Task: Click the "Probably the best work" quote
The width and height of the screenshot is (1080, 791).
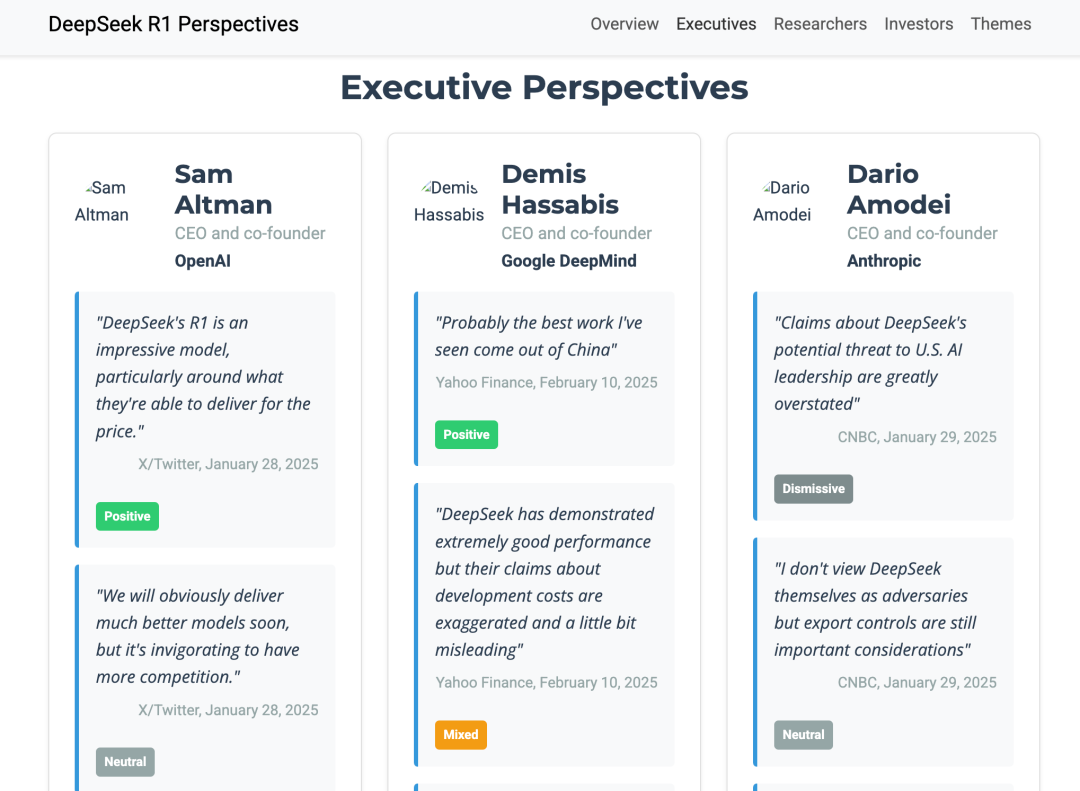Action: 538,336
